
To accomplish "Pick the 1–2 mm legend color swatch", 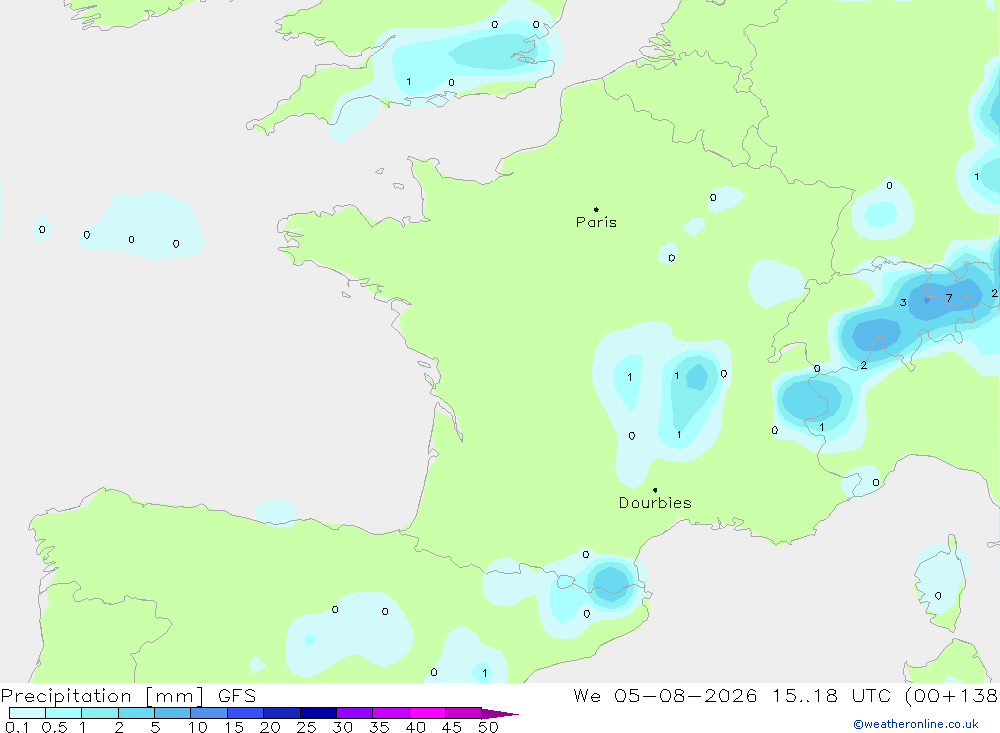I will [x=100, y=713].
